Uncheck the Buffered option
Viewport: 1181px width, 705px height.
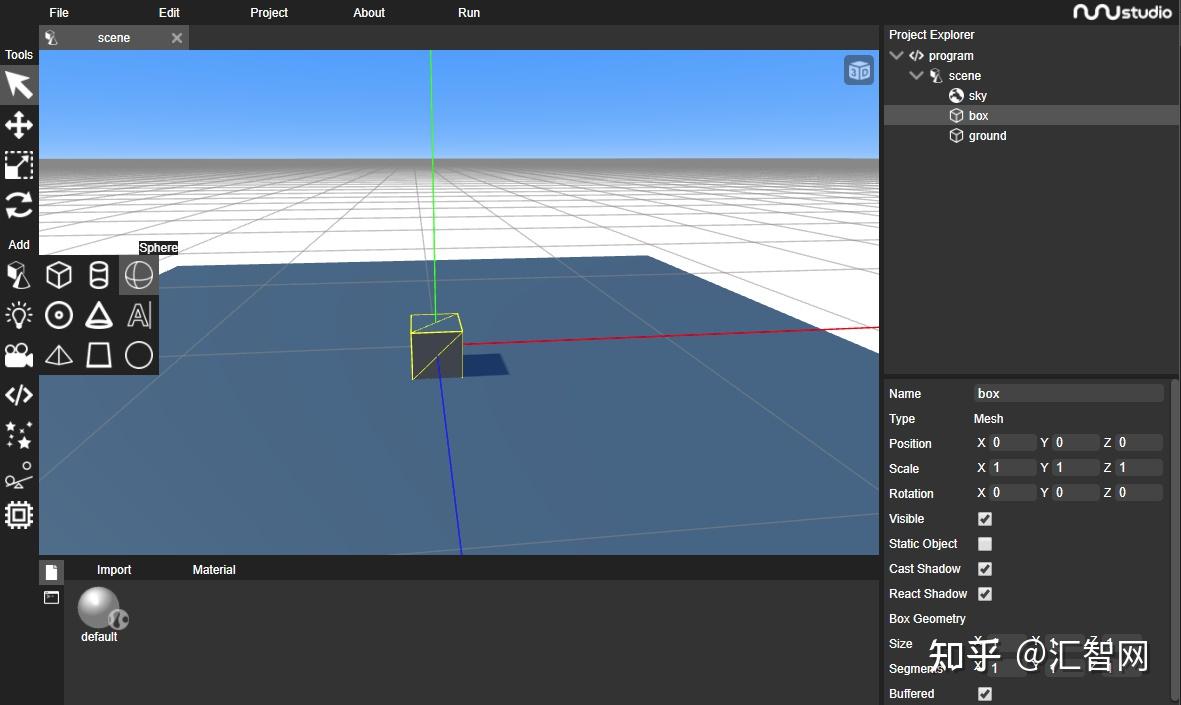[x=985, y=693]
